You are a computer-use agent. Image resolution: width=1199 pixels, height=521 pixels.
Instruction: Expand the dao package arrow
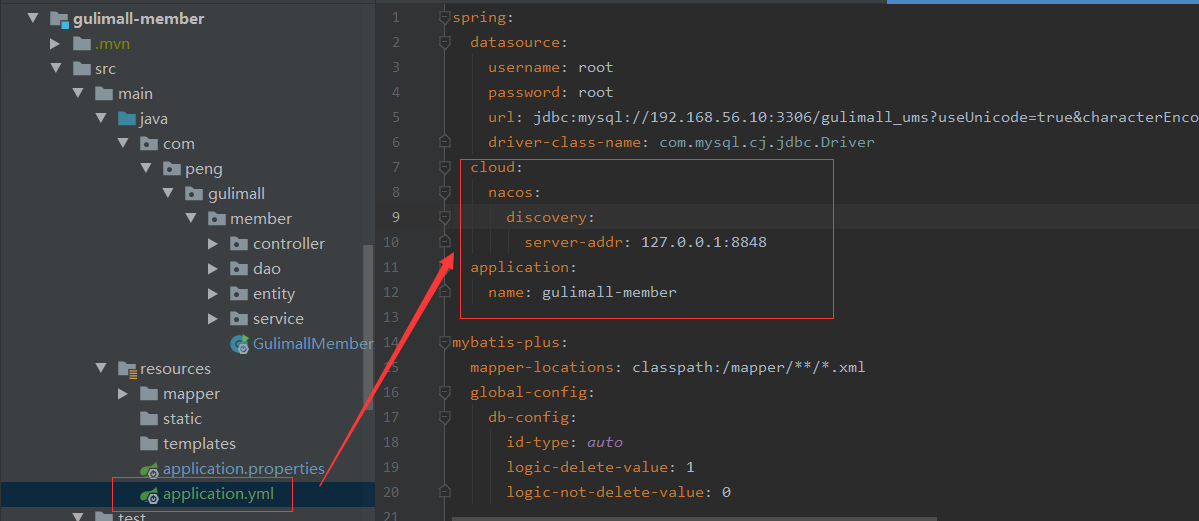(213, 269)
